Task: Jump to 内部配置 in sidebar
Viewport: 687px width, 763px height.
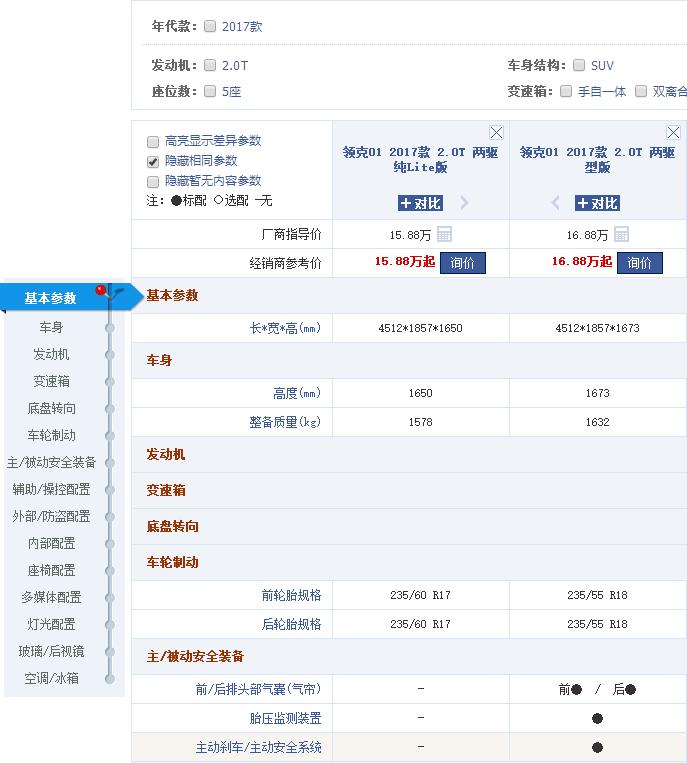Action: pos(51,543)
